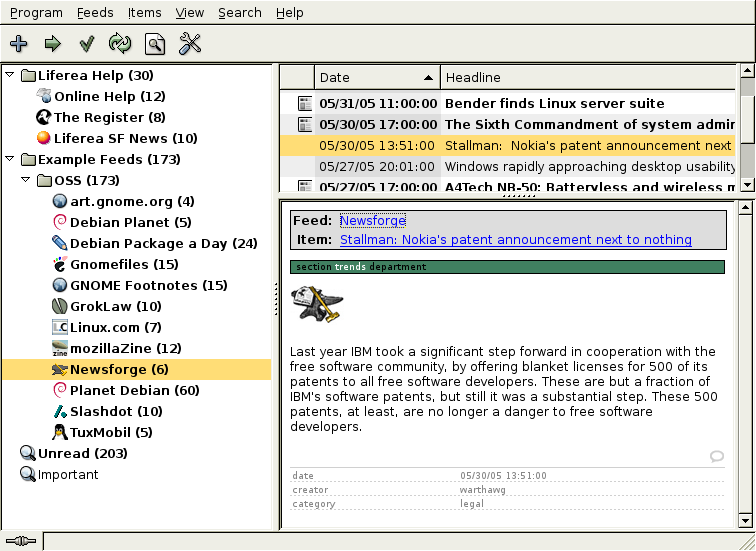The height and width of the screenshot is (551, 756).
Task: Open the Feeds menu
Action: [x=95, y=13]
